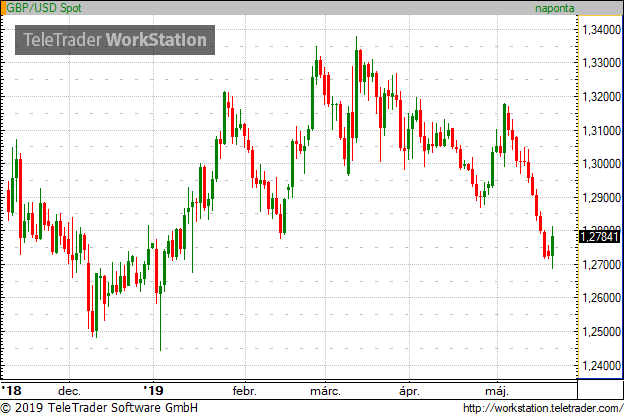624x417 pixels.
Task: Click the 1,26000 price axis label
Action: click(601, 298)
